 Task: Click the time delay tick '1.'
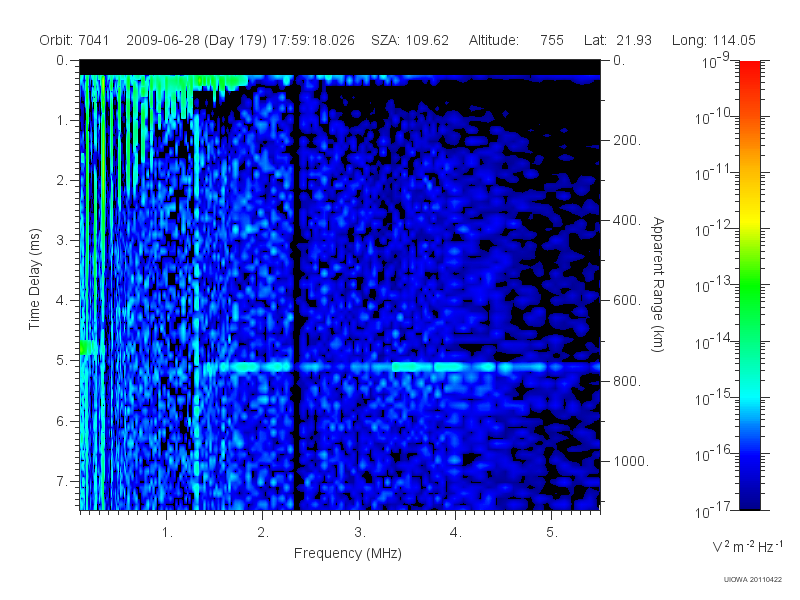coord(62,121)
